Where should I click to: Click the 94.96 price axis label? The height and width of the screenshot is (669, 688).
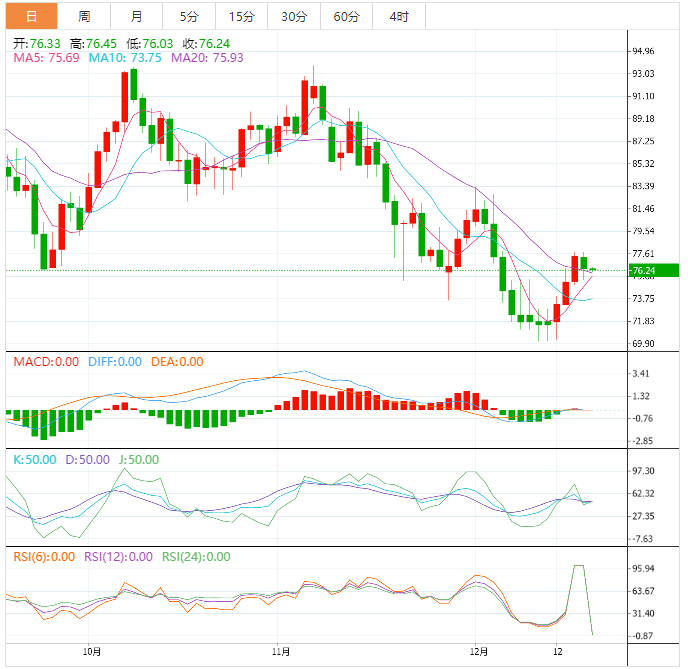pos(643,51)
